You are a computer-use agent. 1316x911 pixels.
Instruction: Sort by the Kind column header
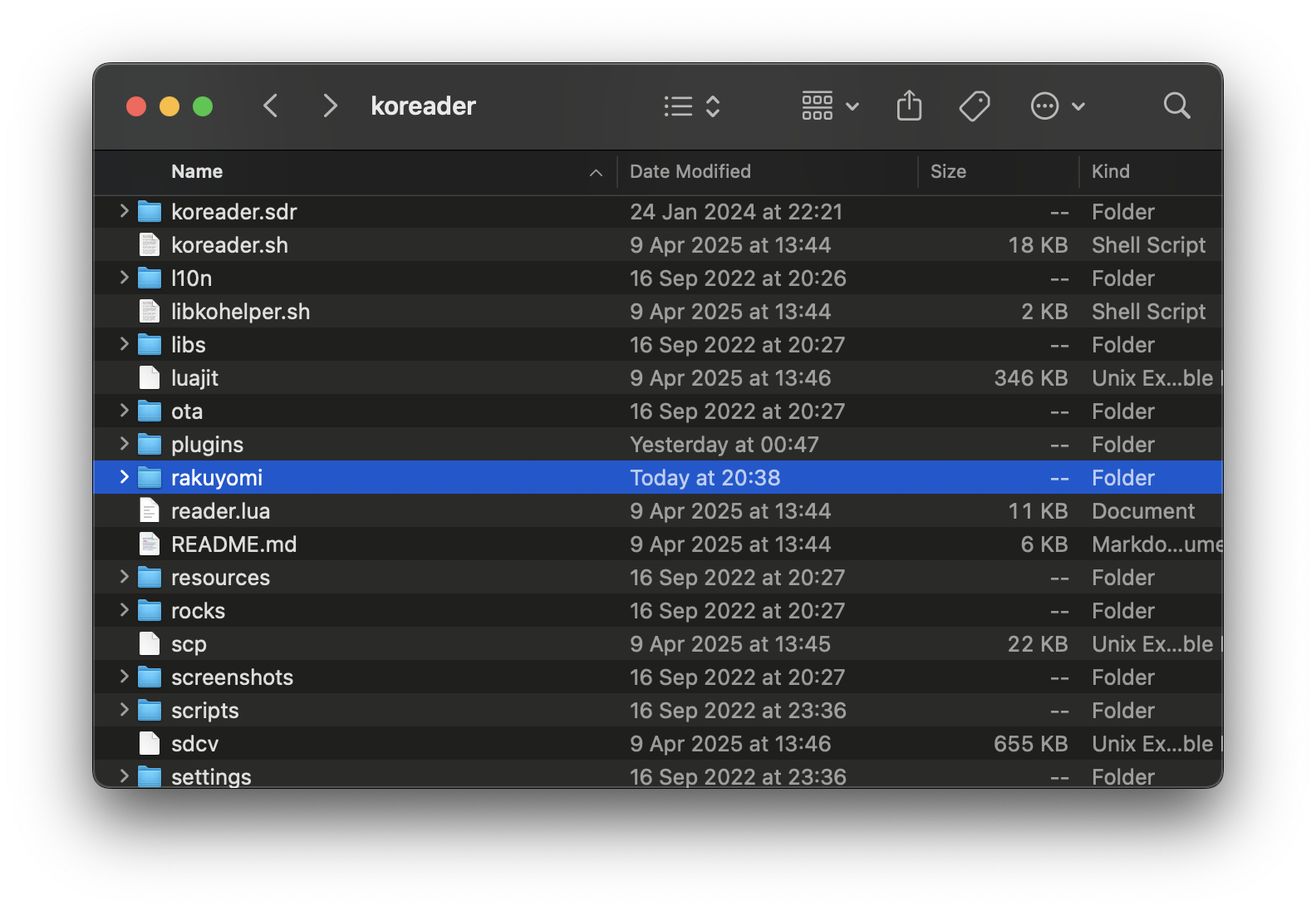click(x=1110, y=172)
